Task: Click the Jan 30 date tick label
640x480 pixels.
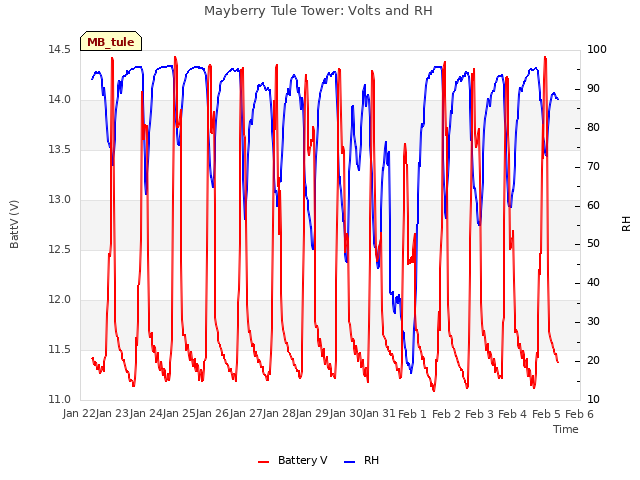Action: [x=346, y=414]
